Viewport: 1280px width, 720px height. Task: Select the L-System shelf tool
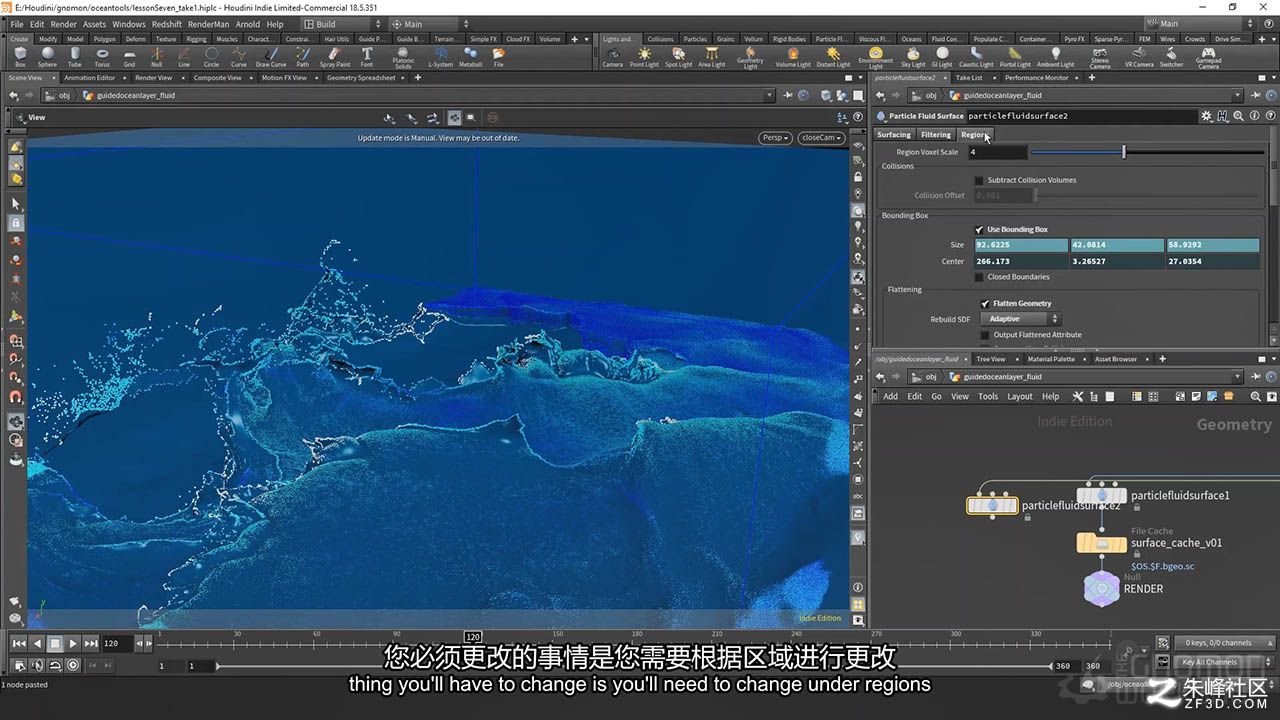coord(440,57)
